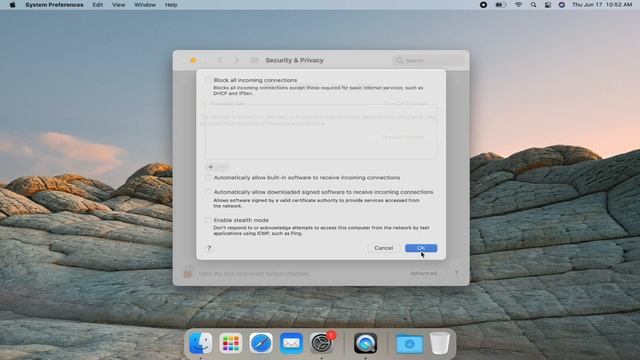Click the date and time display
This screenshot has width=640, height=360.
[602, 5]
